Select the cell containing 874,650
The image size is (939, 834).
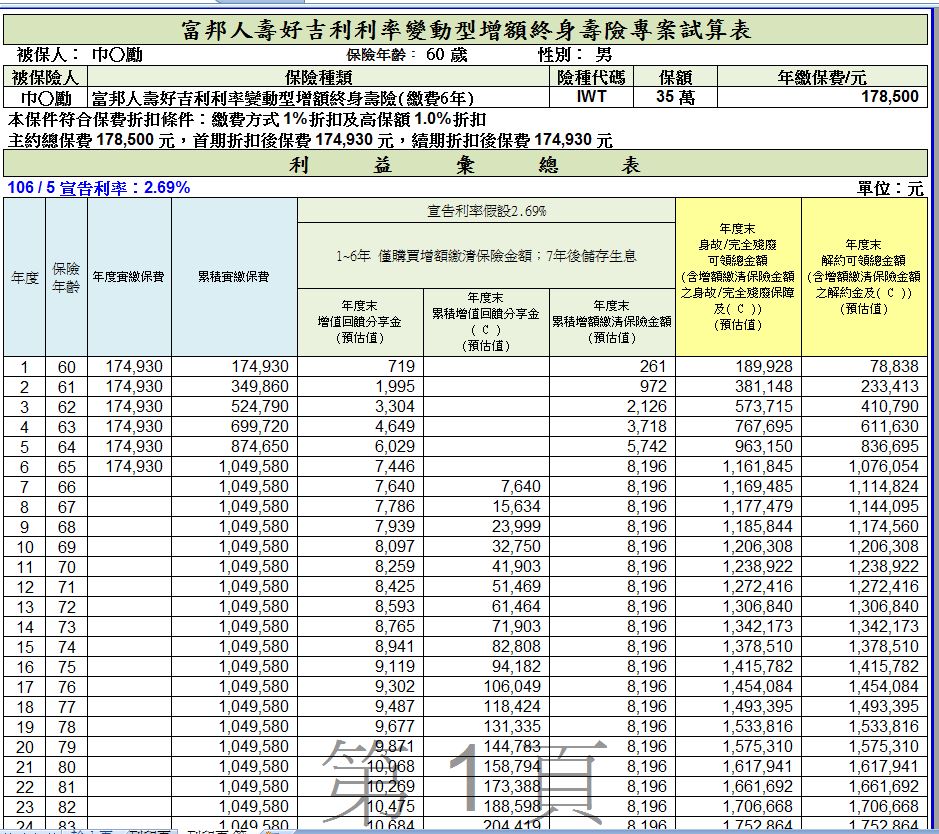tap(234, 447)
